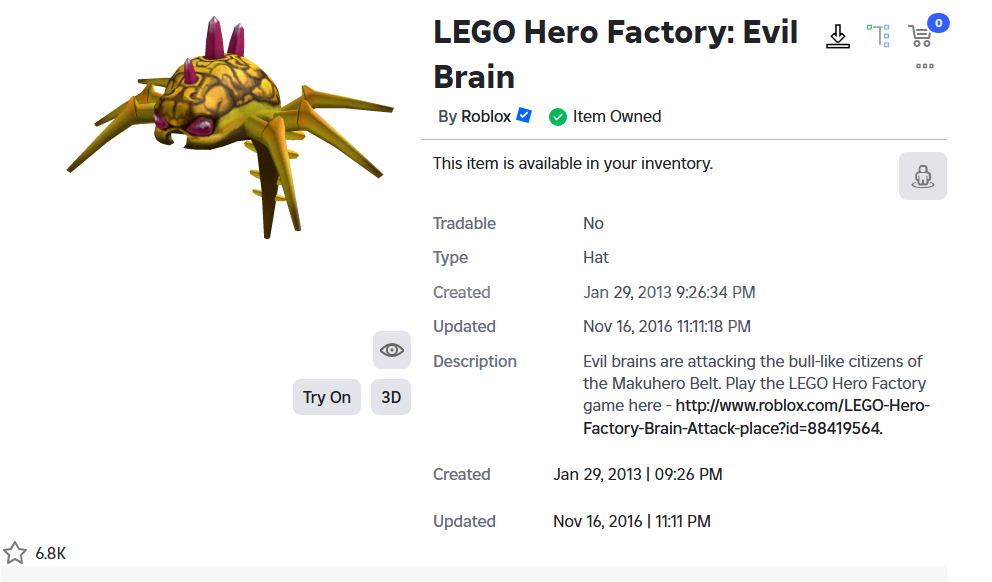Click the avatar wear-item icon button
The image size is (992, 582).
tap(922, 176)
